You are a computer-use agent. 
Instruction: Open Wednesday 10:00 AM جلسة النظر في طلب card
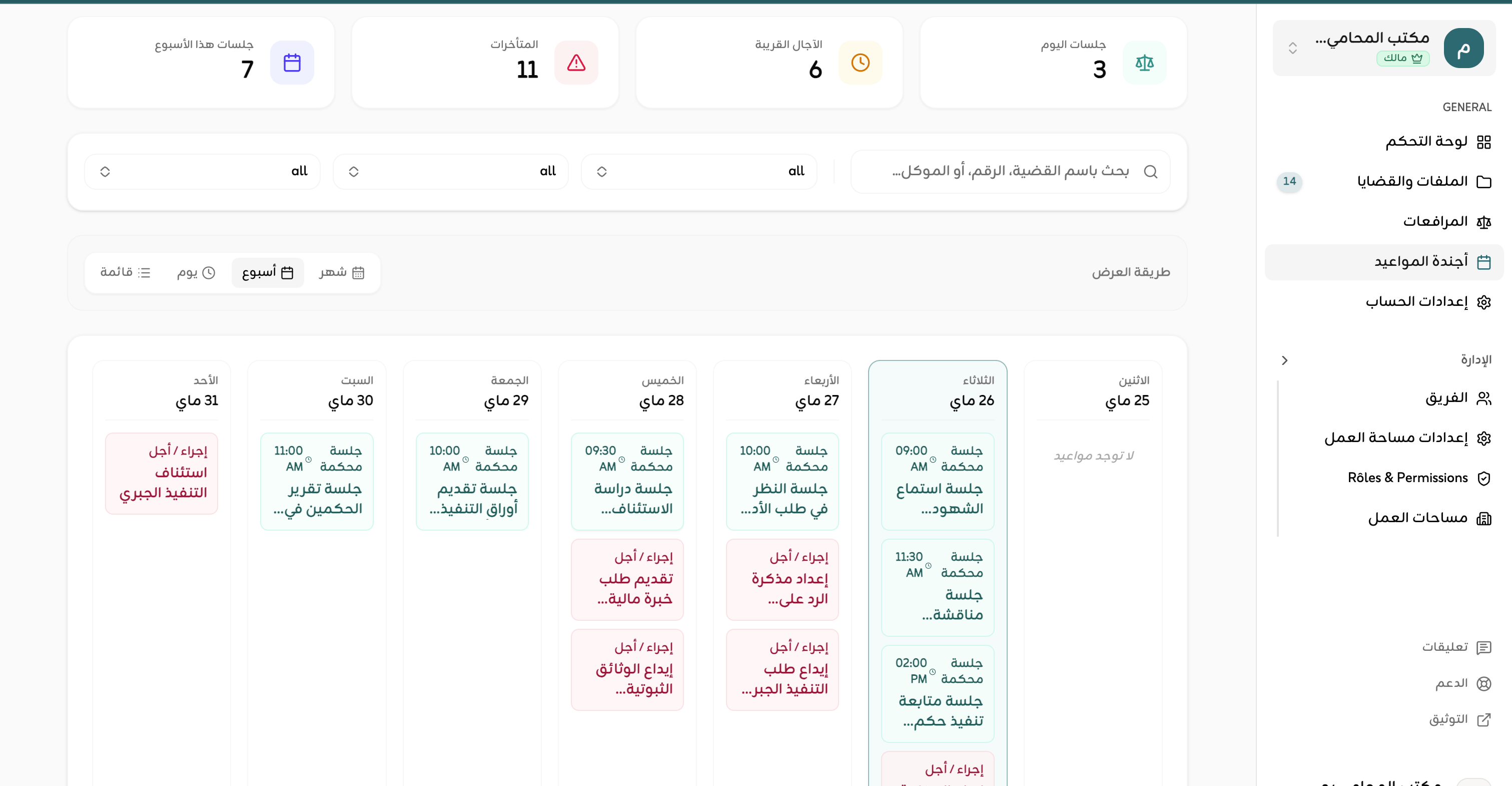pos(783,482)
